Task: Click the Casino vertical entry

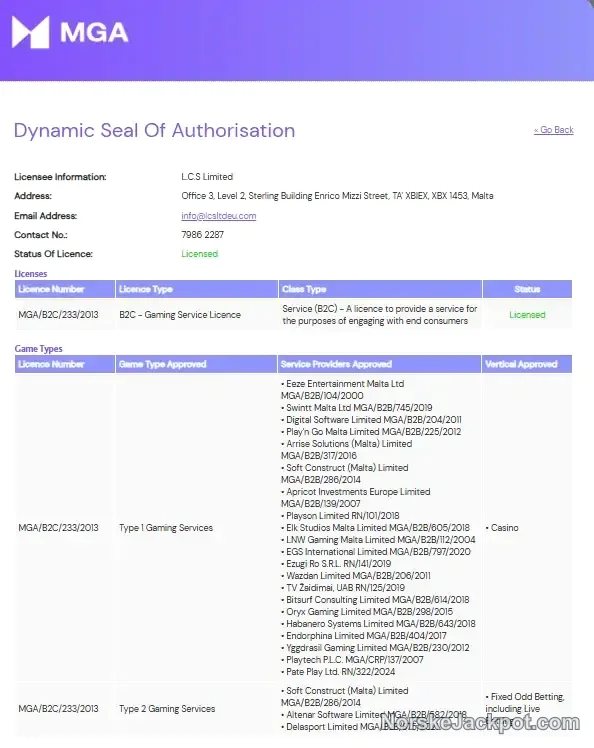Action: (502, 528)
